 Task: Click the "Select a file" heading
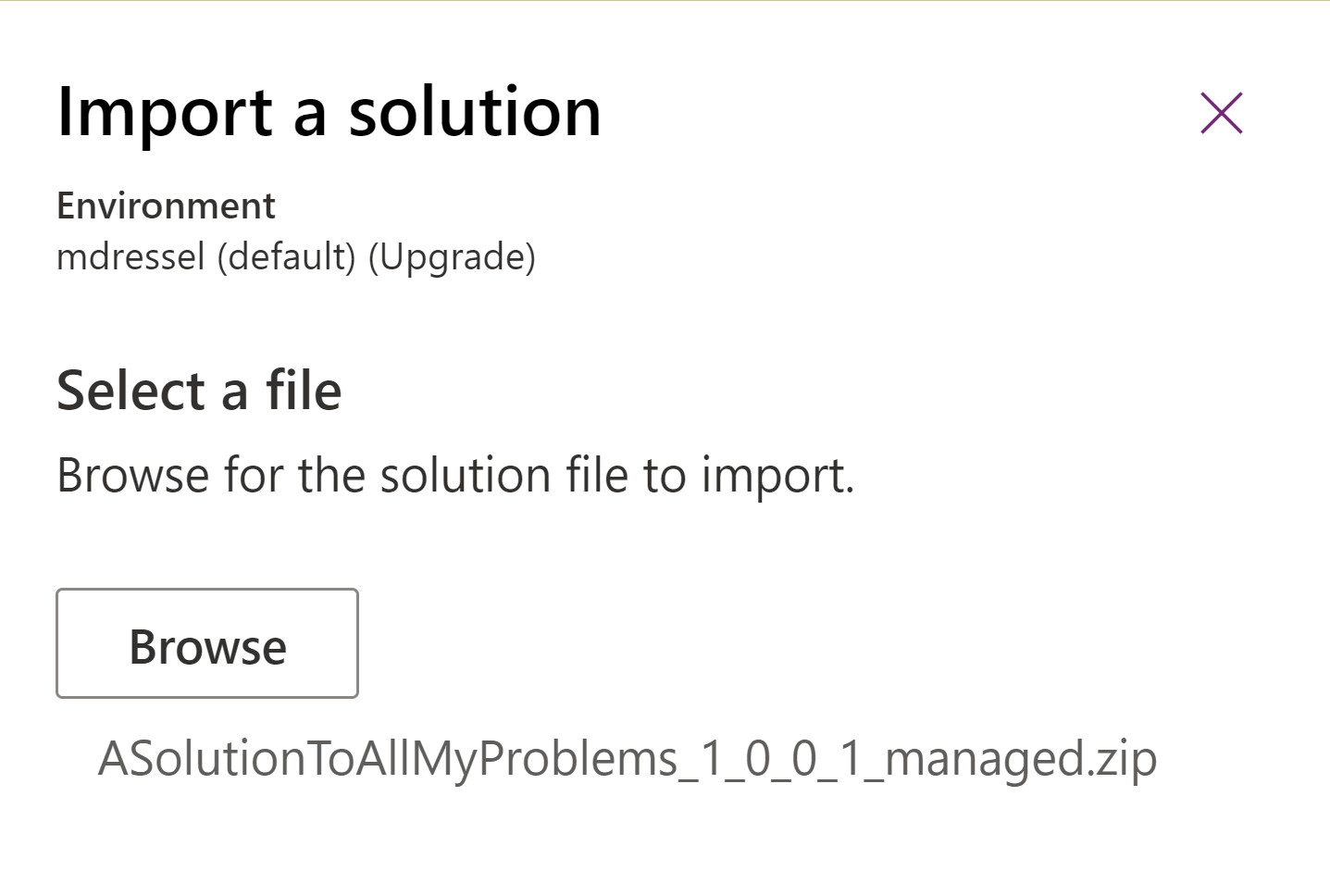(199, 390)
